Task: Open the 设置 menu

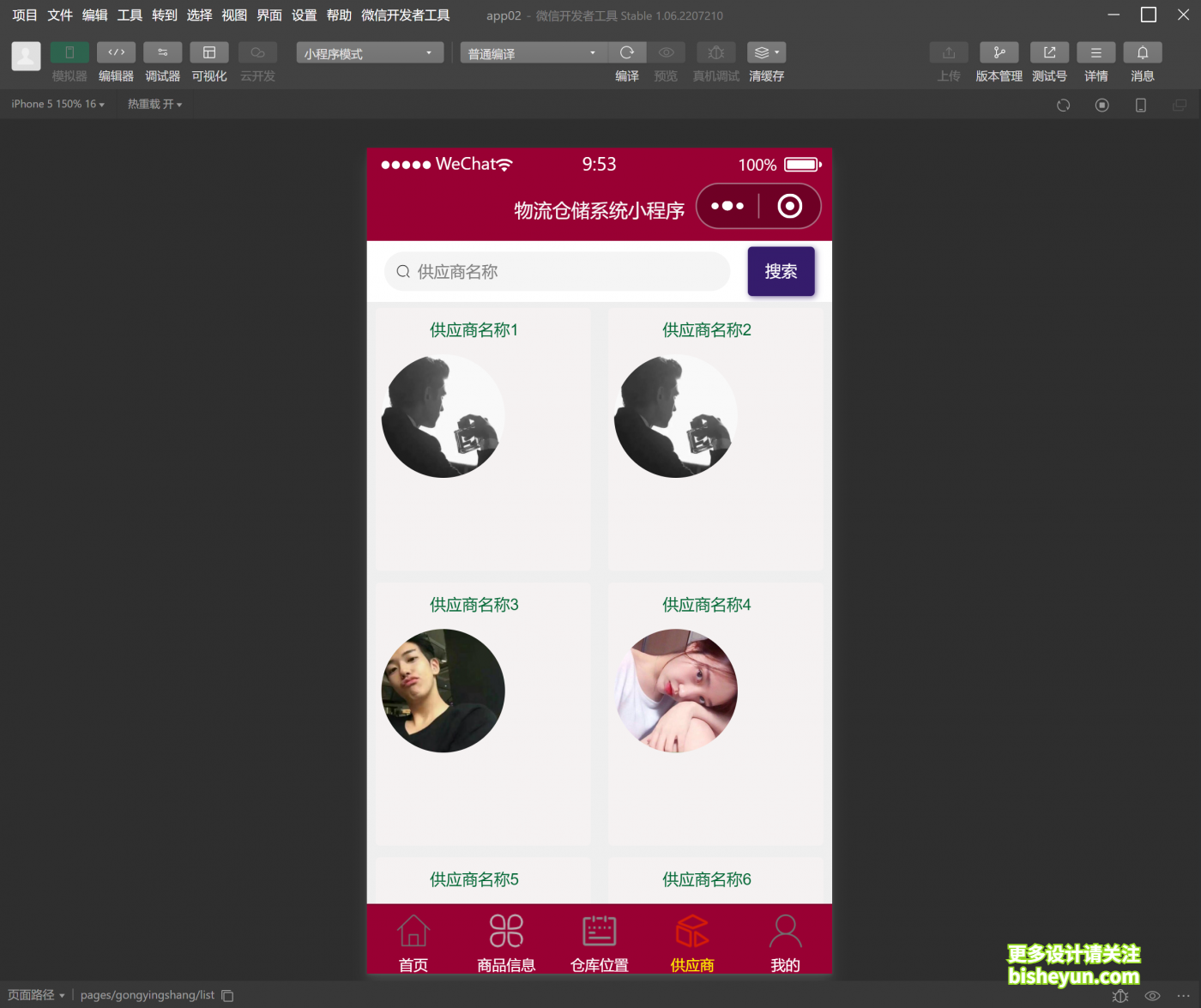Action: pyautogui.click(x=304, y=15)
